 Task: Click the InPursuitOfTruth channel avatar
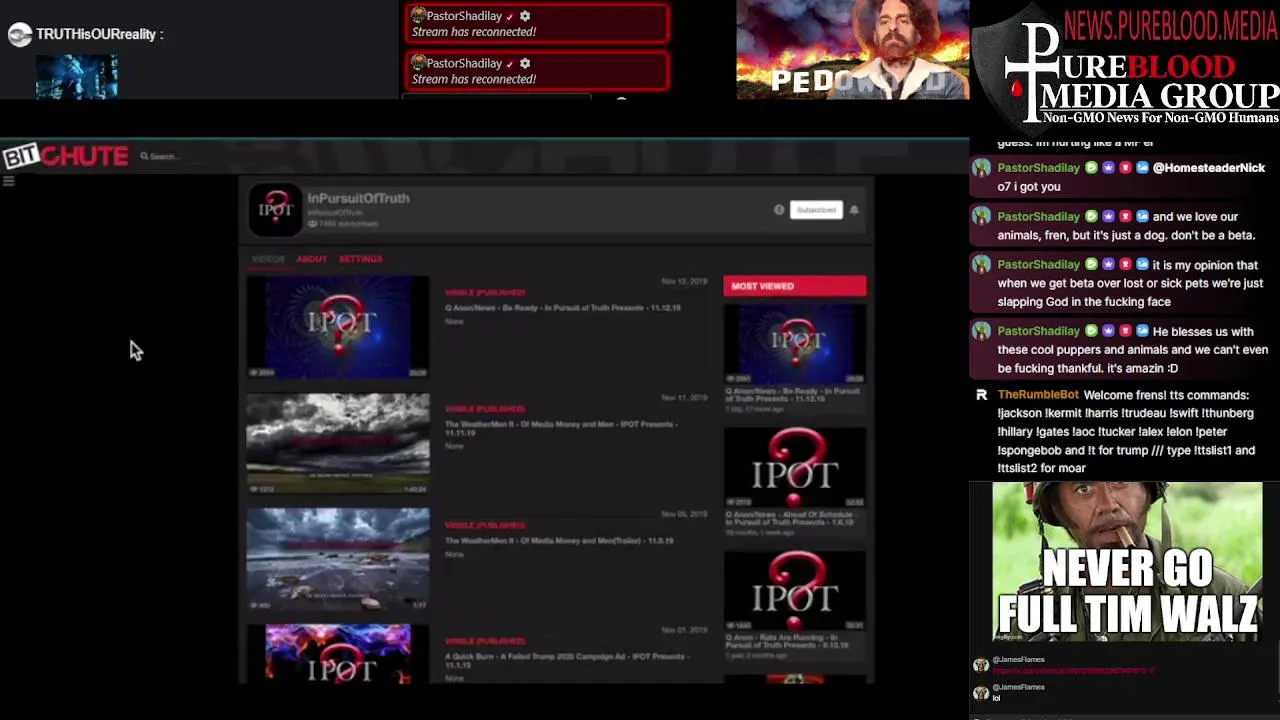(x=275, y=209)
